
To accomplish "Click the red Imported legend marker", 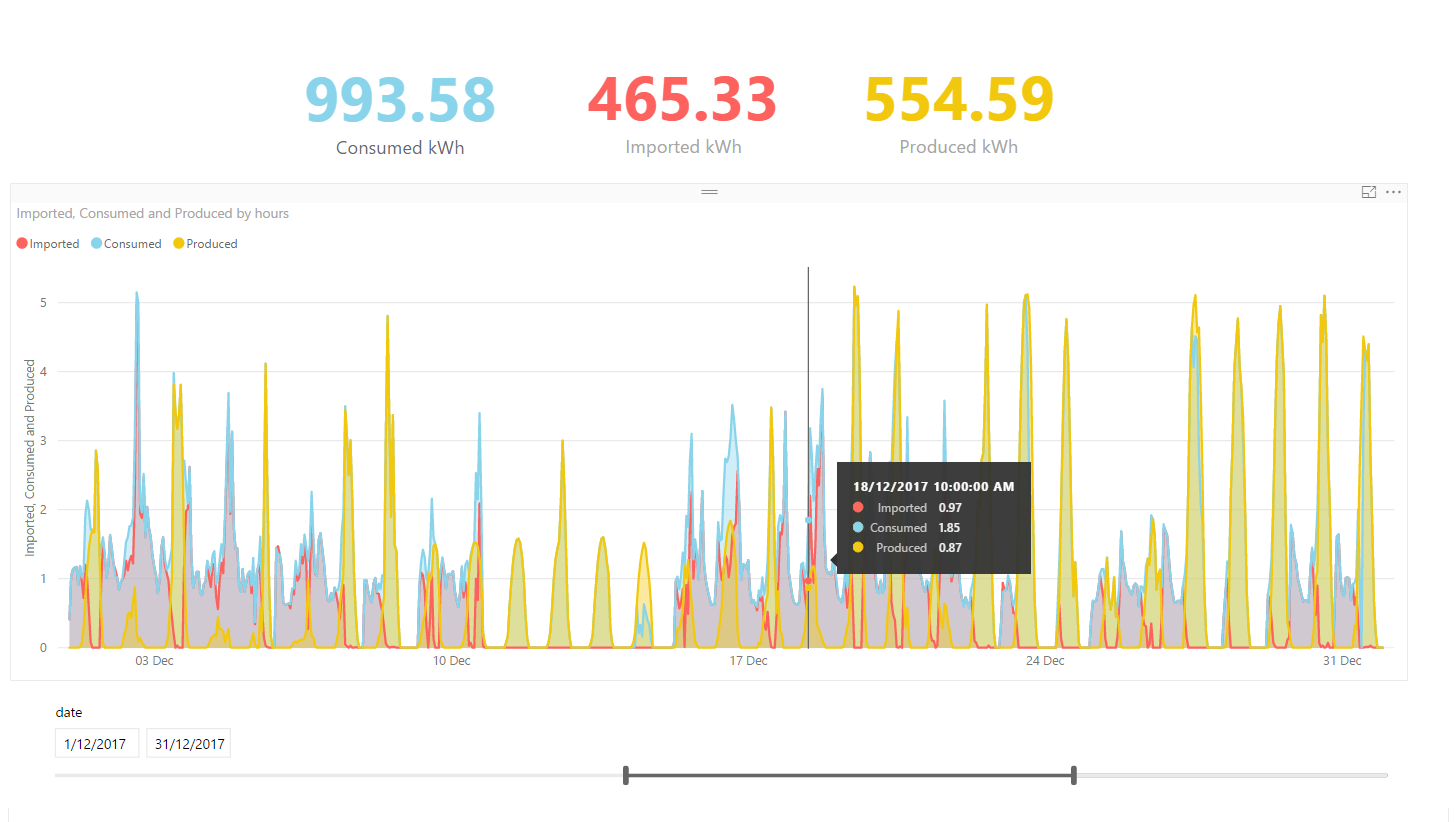I will pos(23,244).
